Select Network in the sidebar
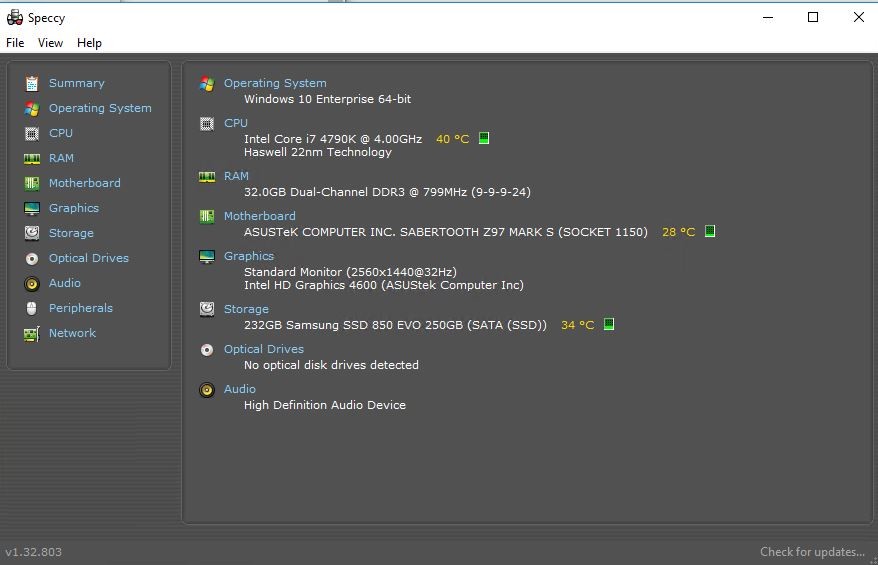The width and height of the screenshot is (878, 565). pyautogui.click(x=72, y=333)
